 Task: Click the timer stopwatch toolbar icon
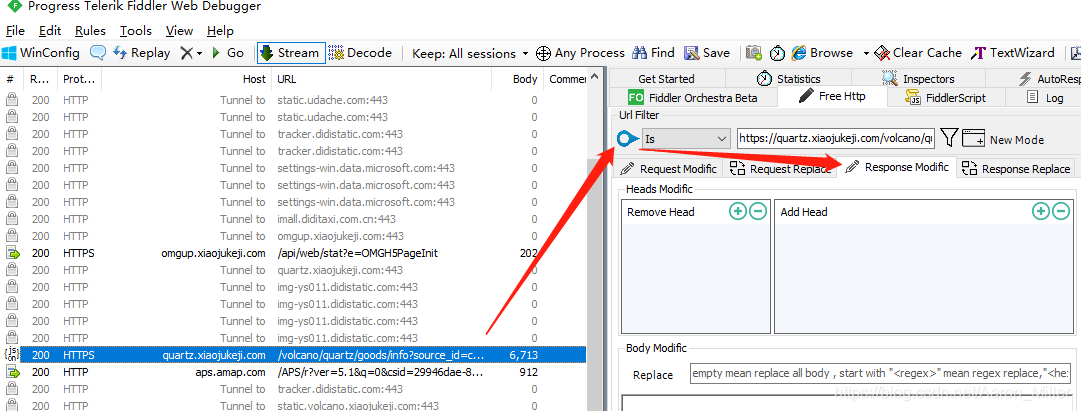(x=778, y=53)
